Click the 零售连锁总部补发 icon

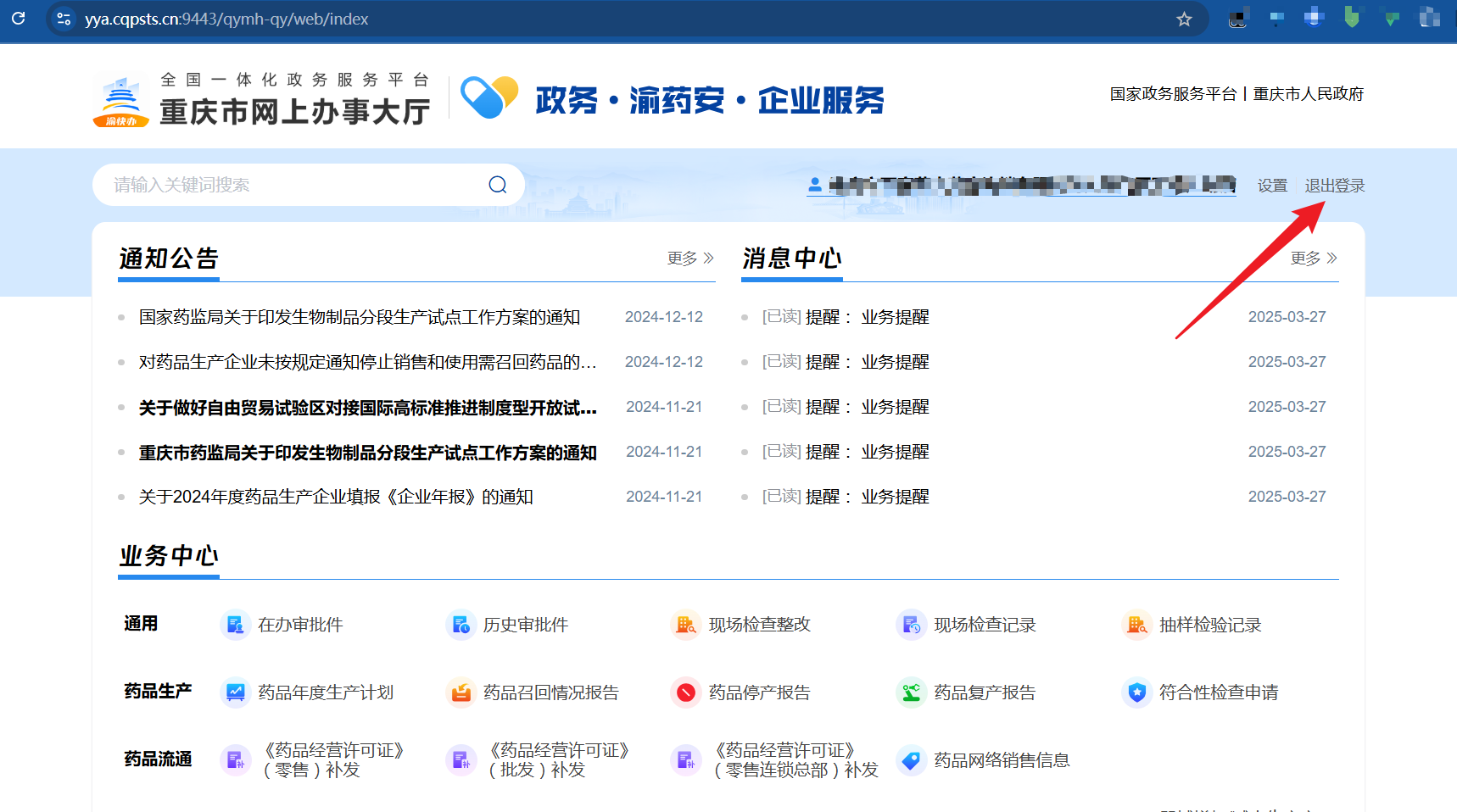[x=685, y=760]
